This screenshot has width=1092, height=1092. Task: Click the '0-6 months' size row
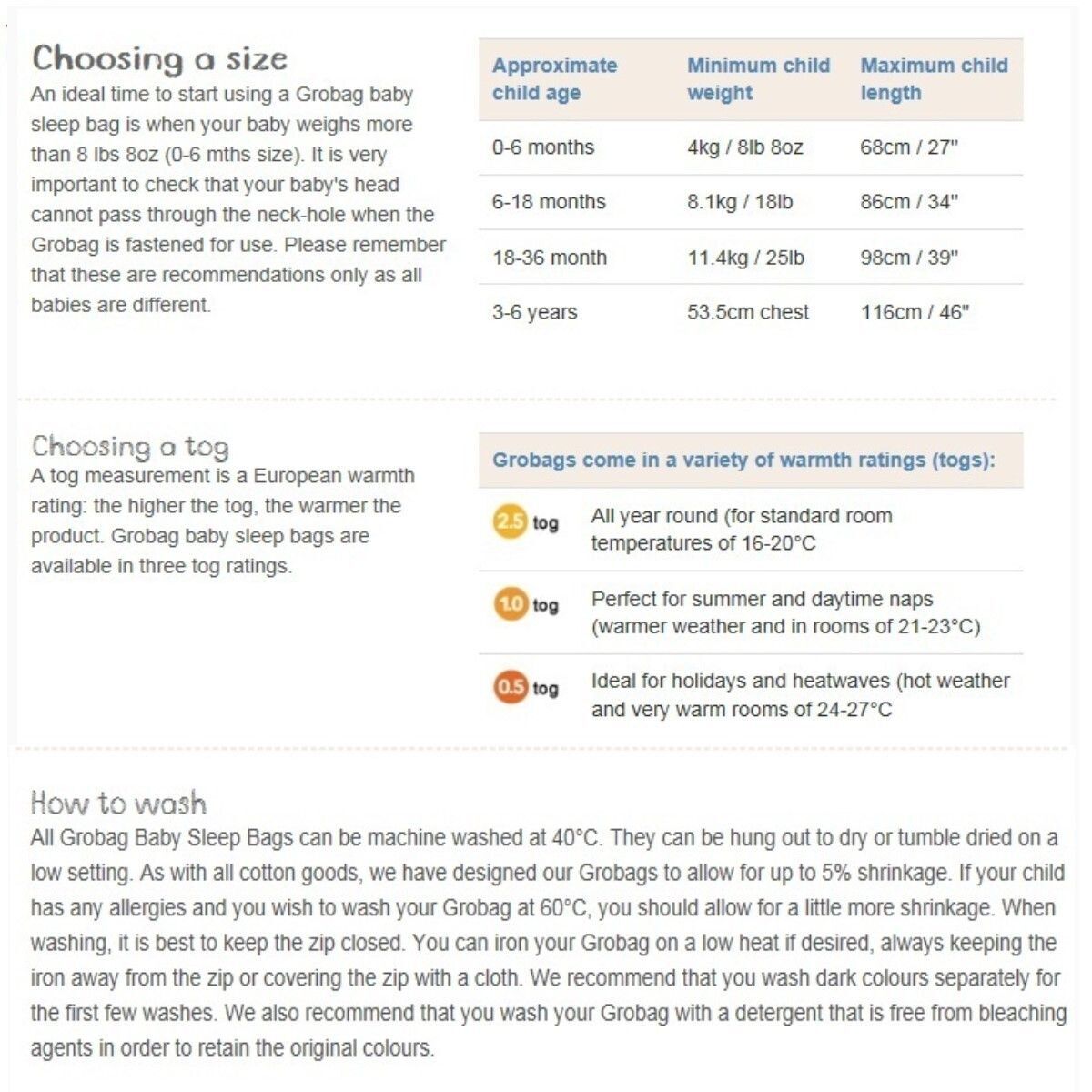(x=543, y=147)
